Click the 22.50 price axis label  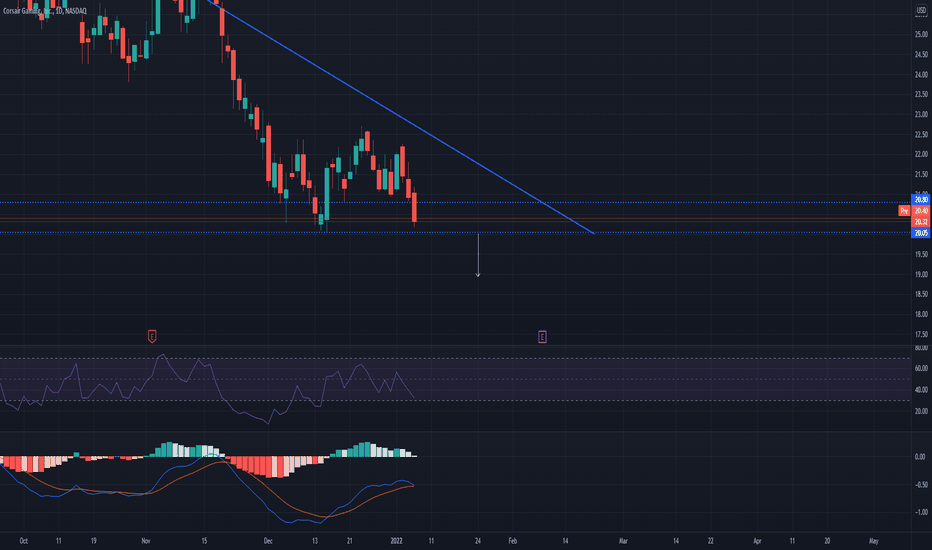(921, 134)
